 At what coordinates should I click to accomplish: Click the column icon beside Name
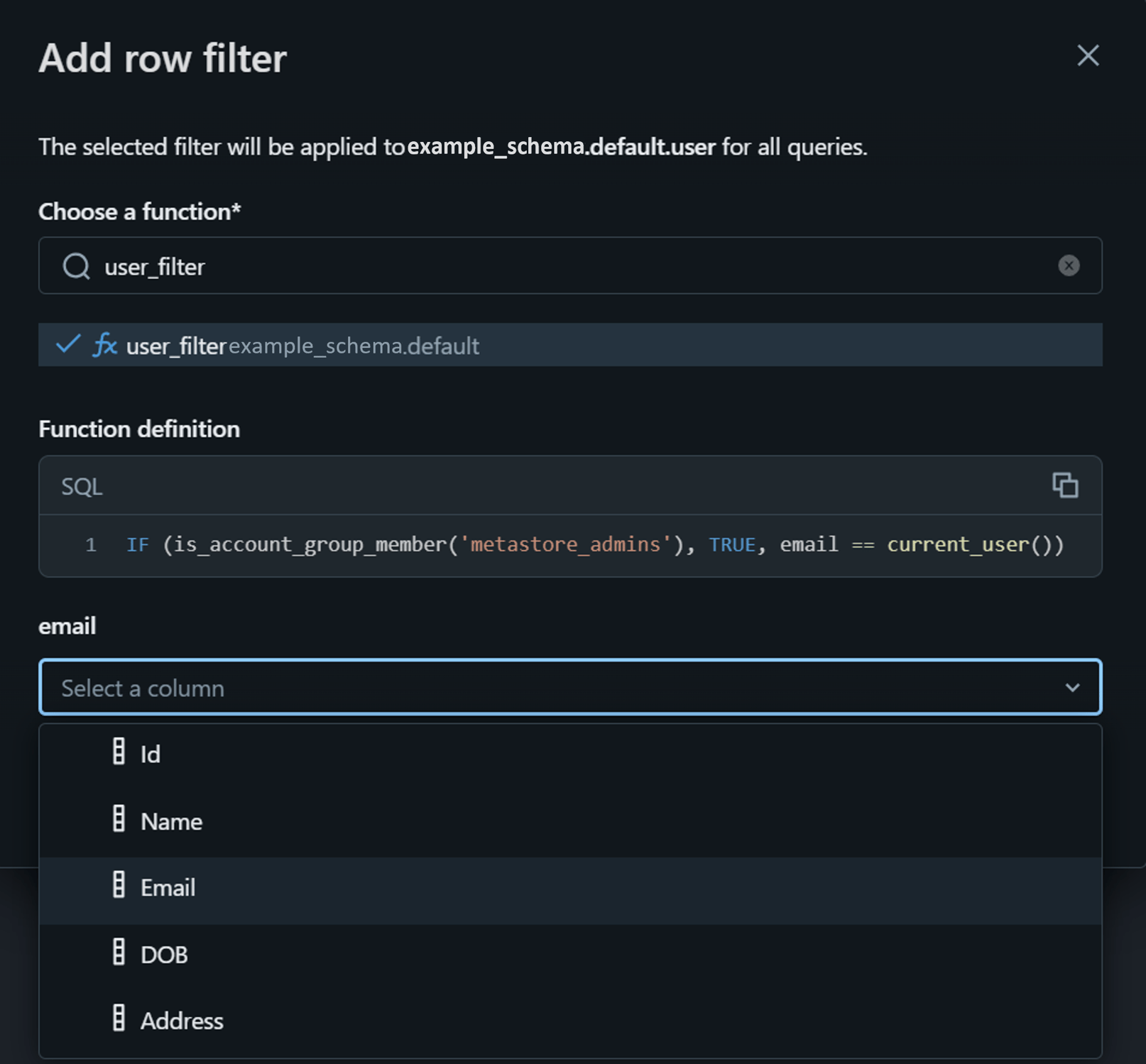tap(119, 821)
